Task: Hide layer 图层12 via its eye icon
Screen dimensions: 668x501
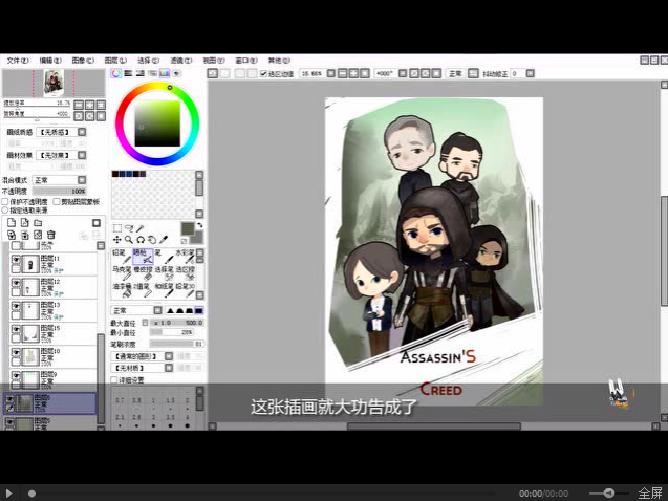Action: 16,283
